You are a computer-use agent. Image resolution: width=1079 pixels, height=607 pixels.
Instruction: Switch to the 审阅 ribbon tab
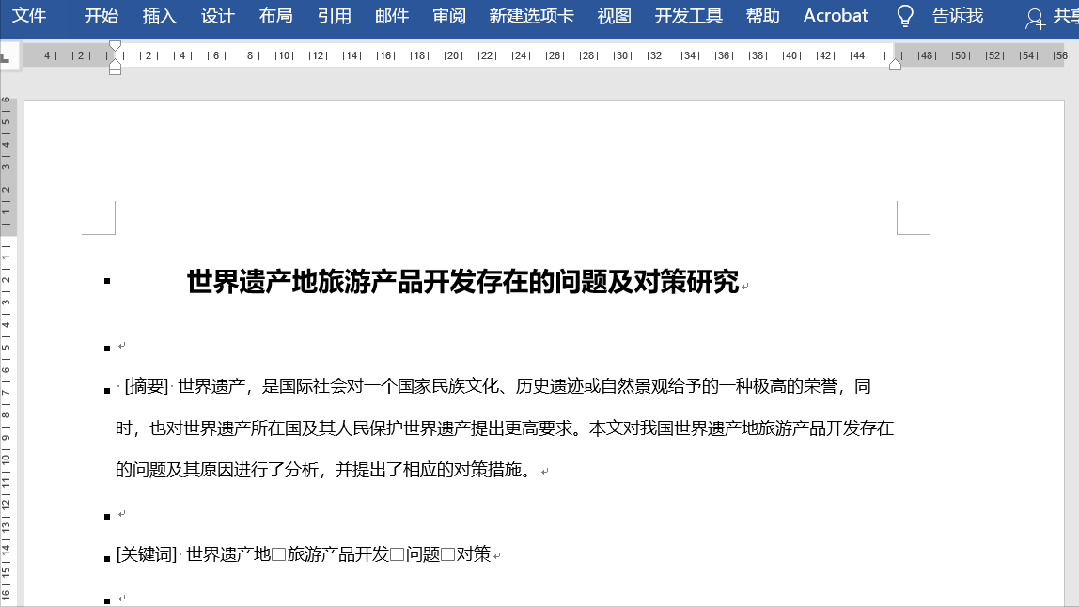click(448, 15)
